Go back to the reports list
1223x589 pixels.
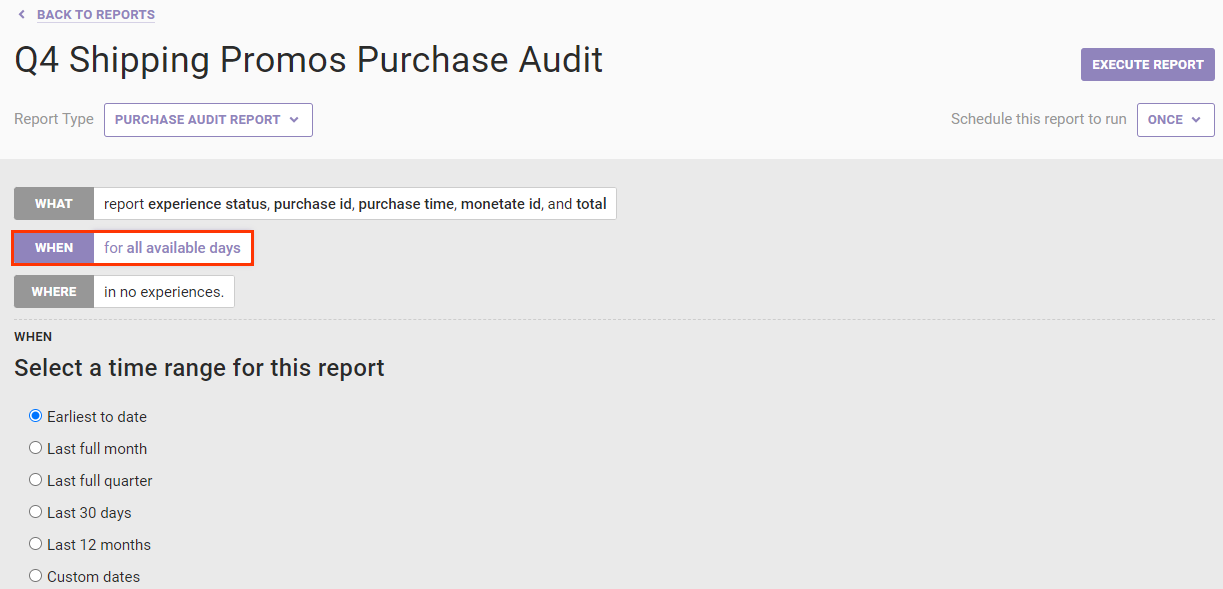[95, 15]
